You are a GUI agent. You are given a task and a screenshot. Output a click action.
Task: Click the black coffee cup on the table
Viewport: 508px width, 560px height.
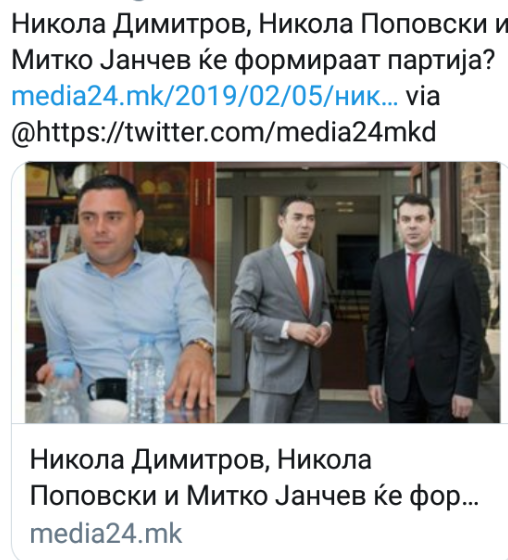(108, 389)
